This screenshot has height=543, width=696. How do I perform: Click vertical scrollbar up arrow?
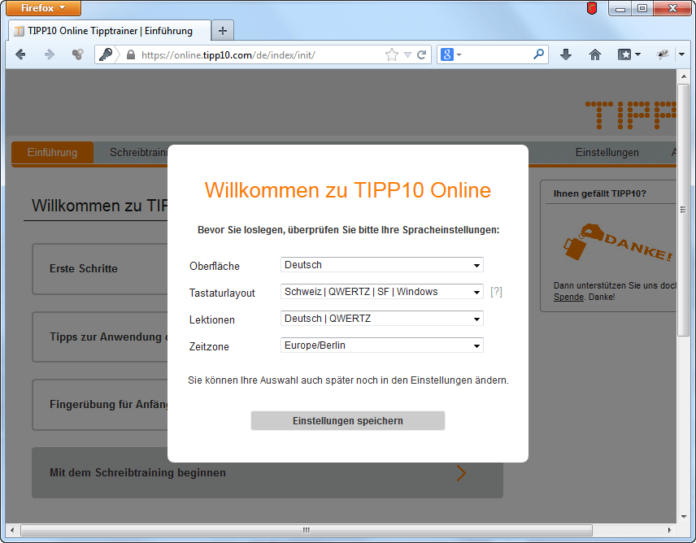pyautogui.click(x=683, y=76)
